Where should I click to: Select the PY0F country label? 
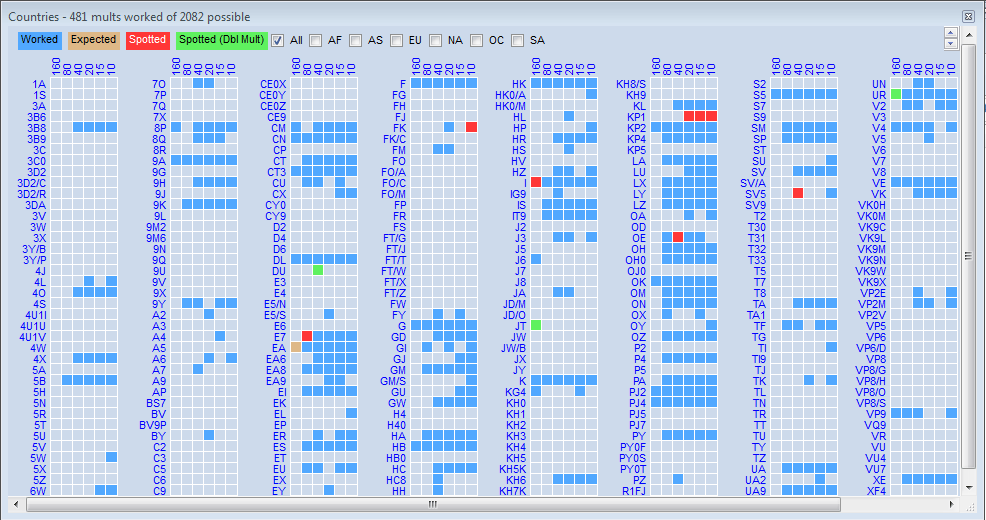633,446
